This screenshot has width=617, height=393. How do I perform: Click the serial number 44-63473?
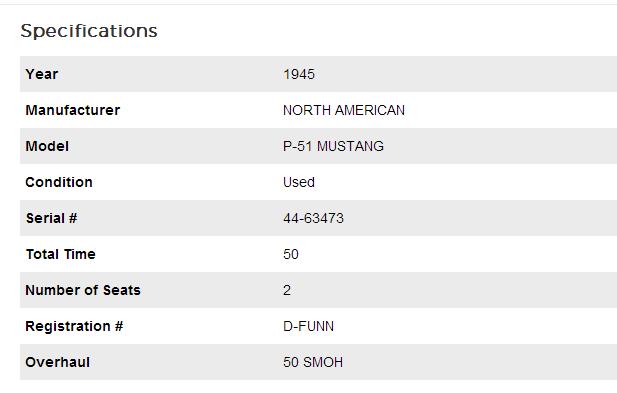[x=314, y=218]
